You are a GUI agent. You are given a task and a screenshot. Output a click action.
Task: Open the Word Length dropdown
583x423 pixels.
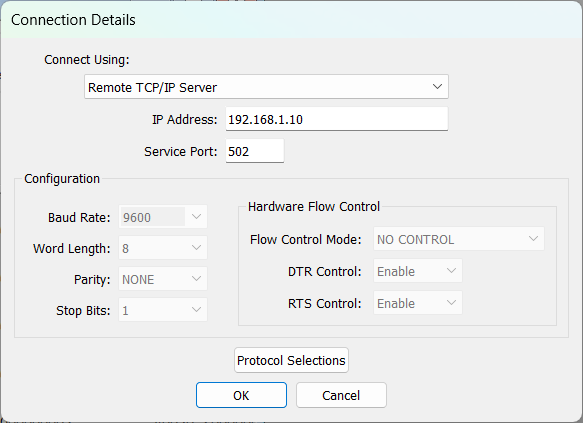click(162, 248)
